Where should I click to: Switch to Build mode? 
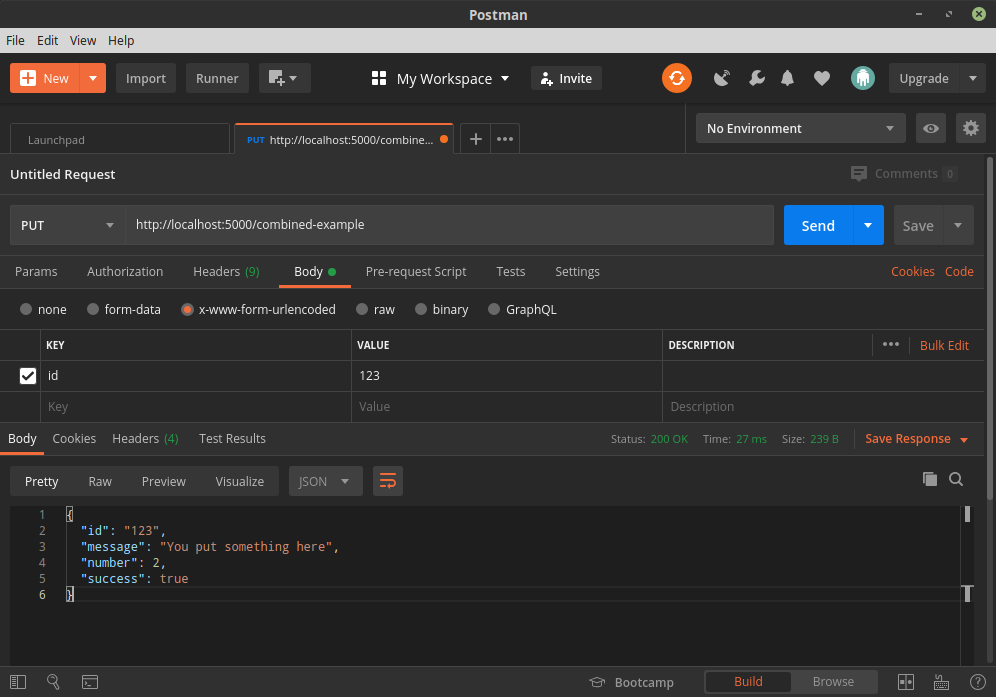(x=748, y=681)
